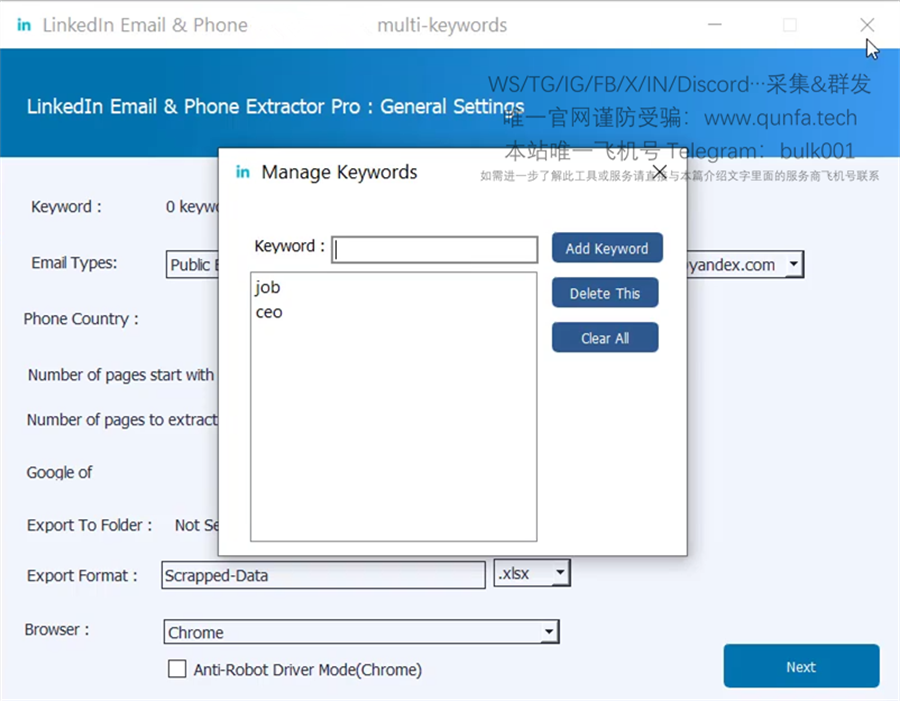Close the main application window
Image resolution: width=900 pixels, height=701 pixels.
click(867, 25)
